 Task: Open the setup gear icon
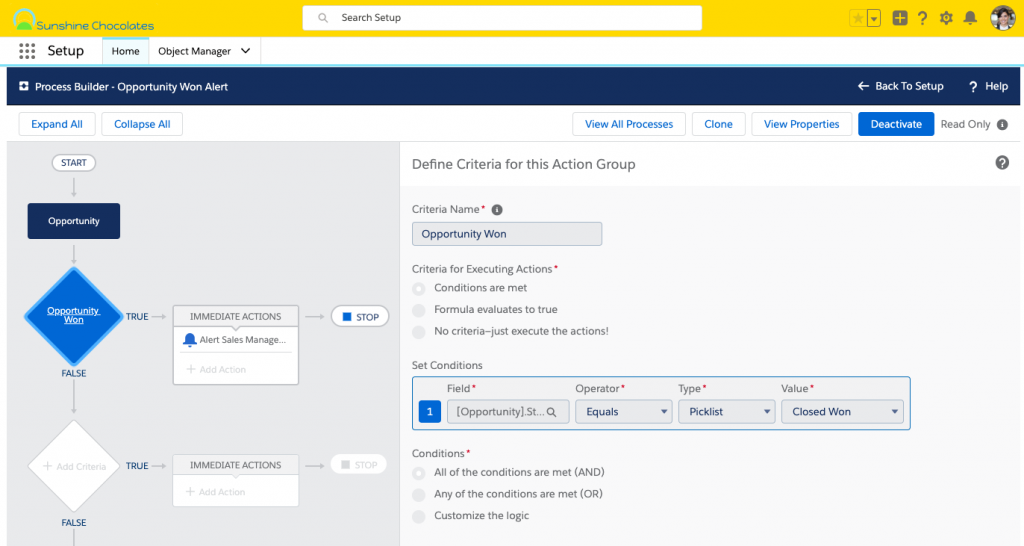(x=946, y=18)
